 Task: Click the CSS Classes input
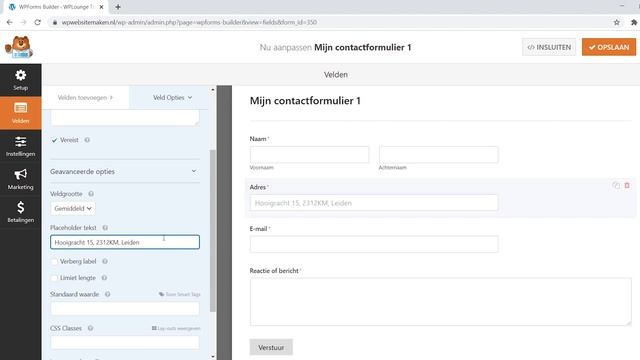tap(125, 342)
